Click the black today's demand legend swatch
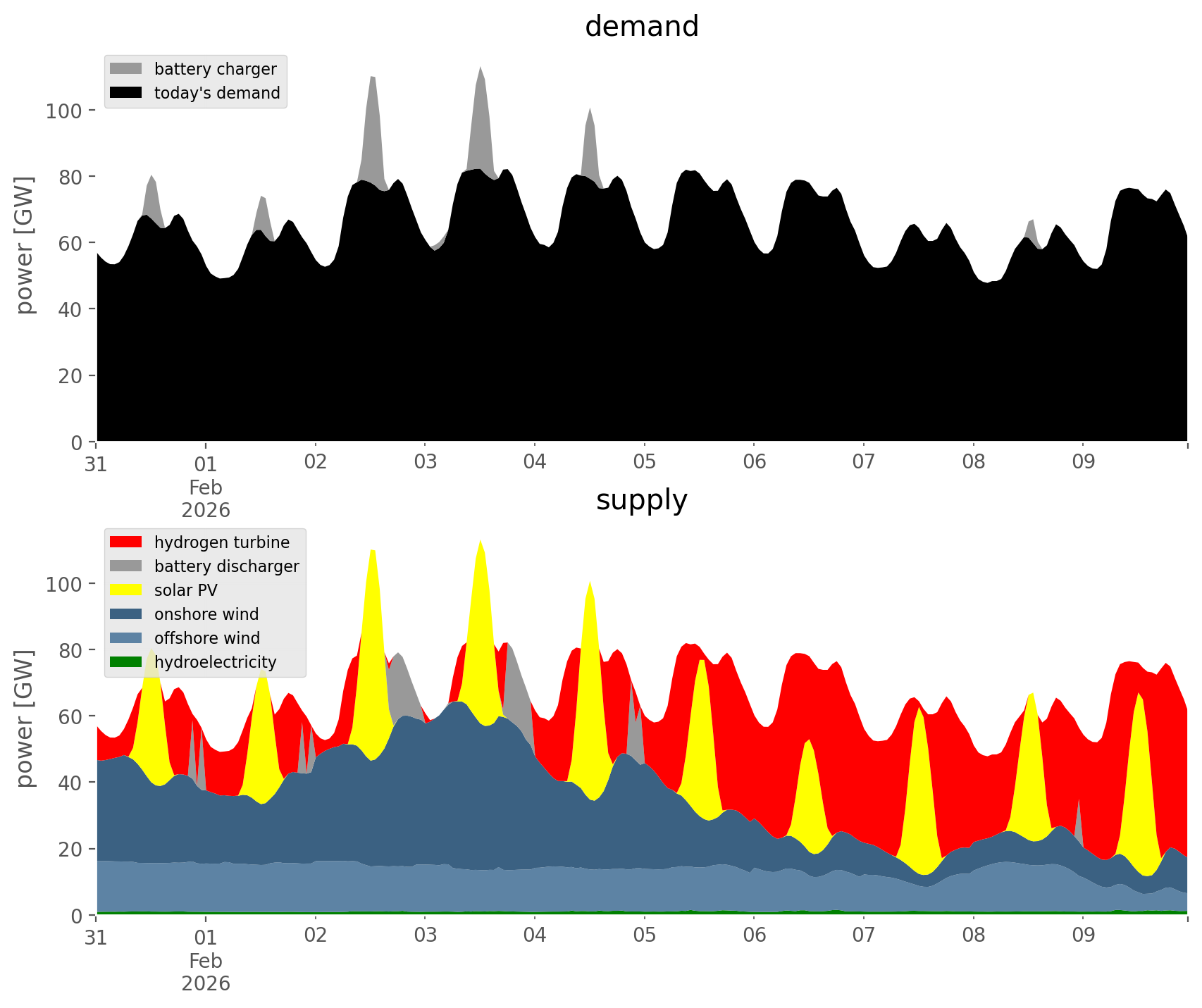This screenshot has height=1008, width=1202. tap(126, 92)
